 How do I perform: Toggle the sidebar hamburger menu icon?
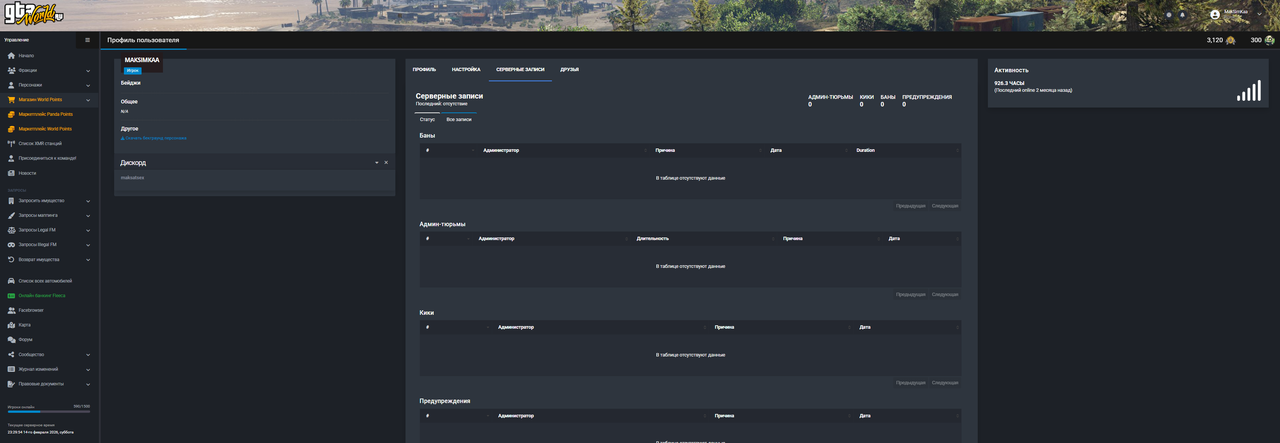click(x=87, y=40)
